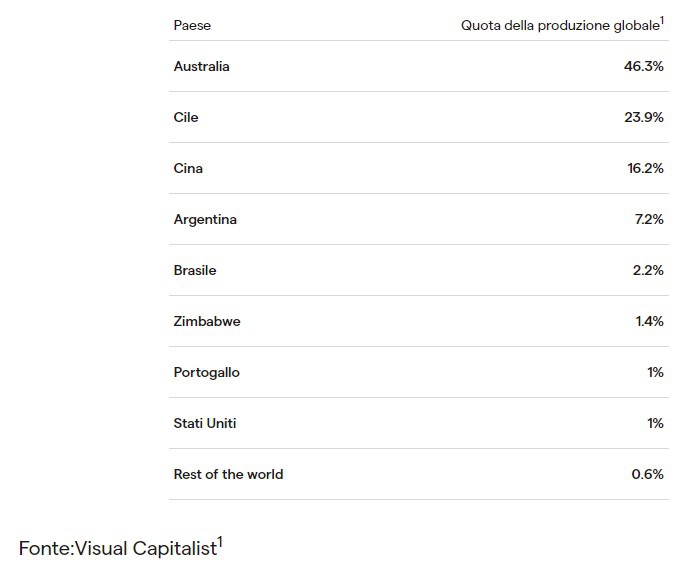Select the Portogallo row label
This screenshot has width=700, height=579.
(206, 373)
